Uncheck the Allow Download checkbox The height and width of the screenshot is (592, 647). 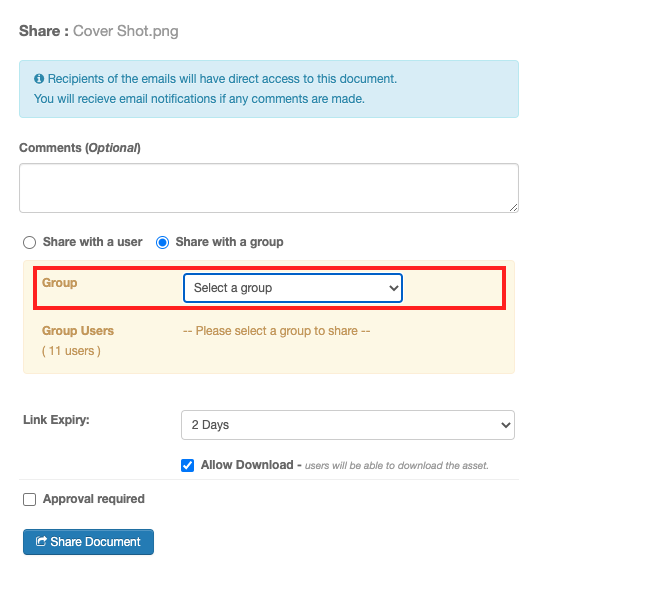187,465
